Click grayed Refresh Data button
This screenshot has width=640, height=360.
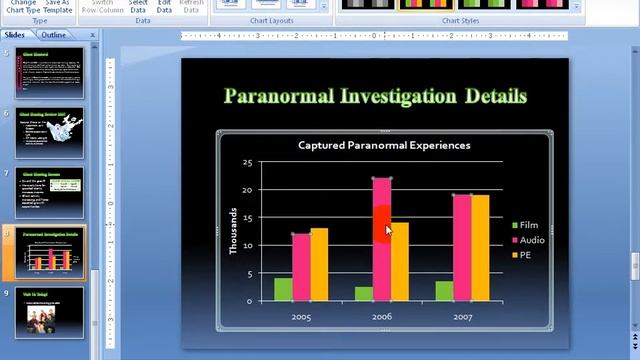[191, 7]
